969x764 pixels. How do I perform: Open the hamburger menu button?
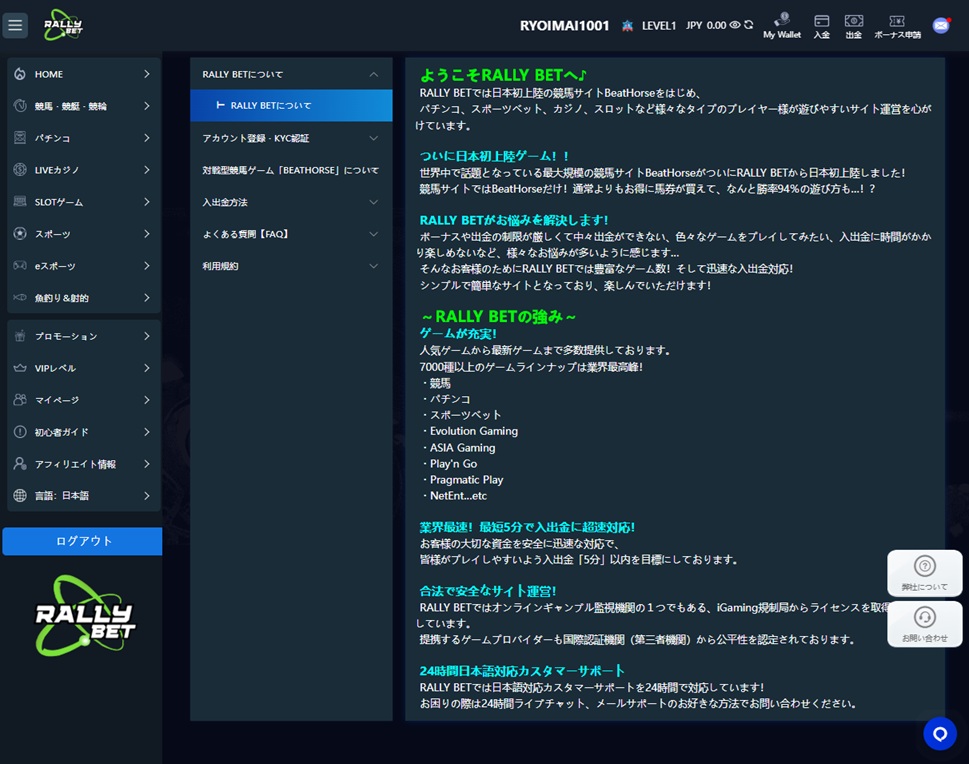pyautogui.click(x=15, y=25)
